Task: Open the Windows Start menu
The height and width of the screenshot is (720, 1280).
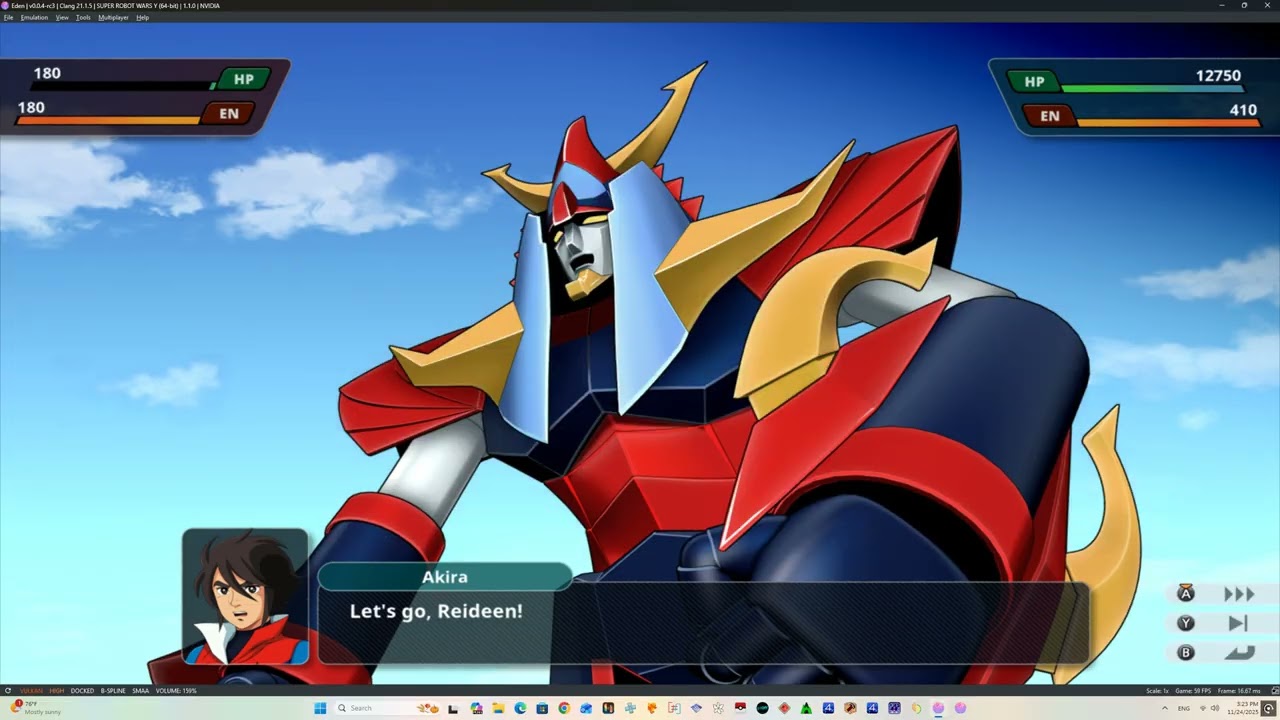Action: [320, 708]
